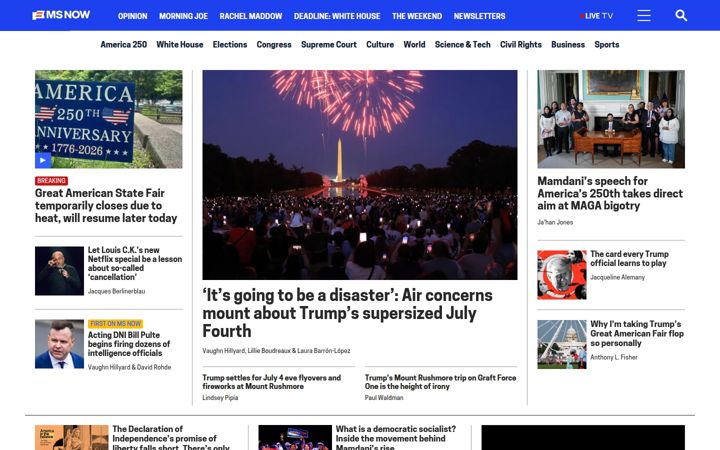Viewport: 720px width, 450px height.
Task: Play the America 250th Anniversary video
Action: click(42, 160)
